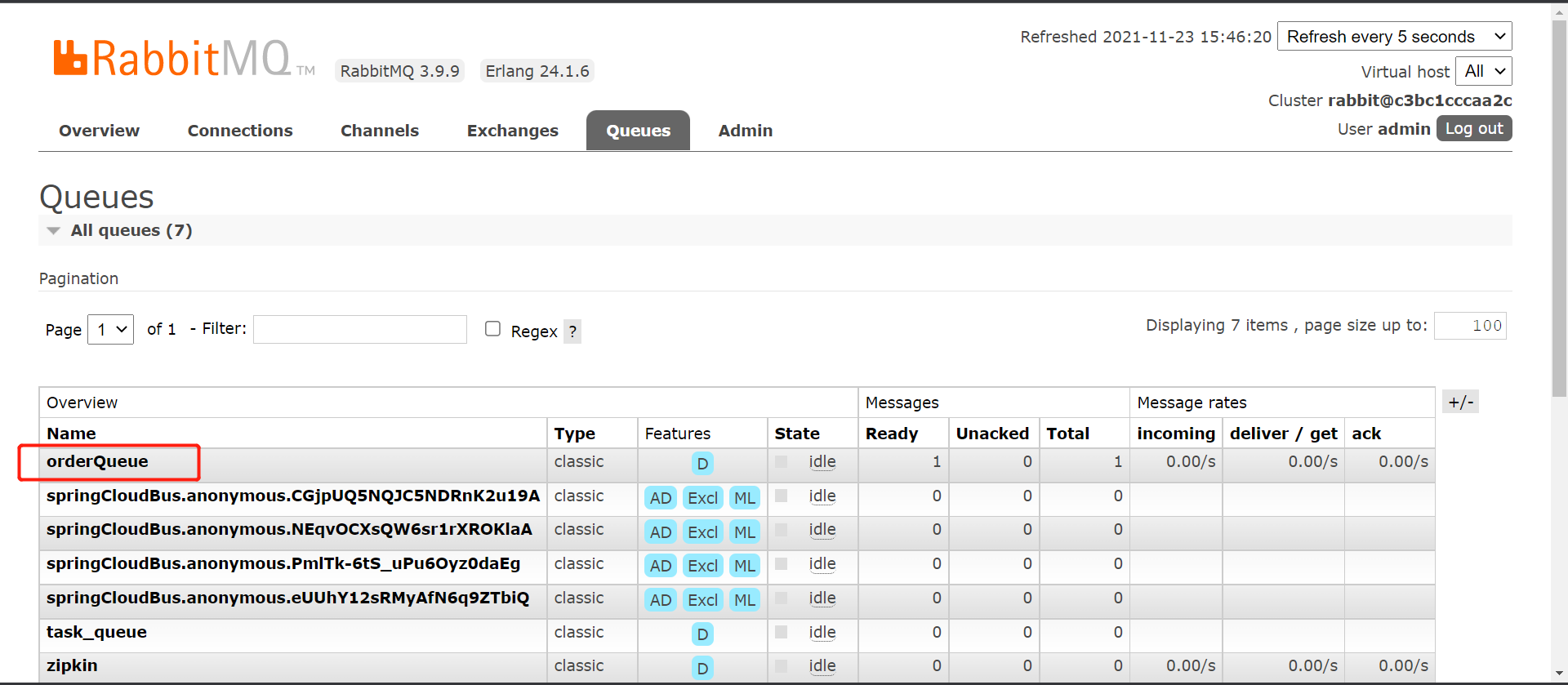Open the orderQueue queue link

tap(97, 461)
